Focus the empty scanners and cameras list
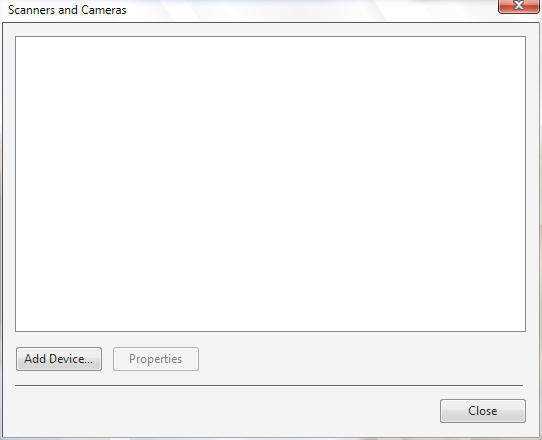The width and height of the screenshot is (542, 440). pyautogui.click(x=270, y=184)
